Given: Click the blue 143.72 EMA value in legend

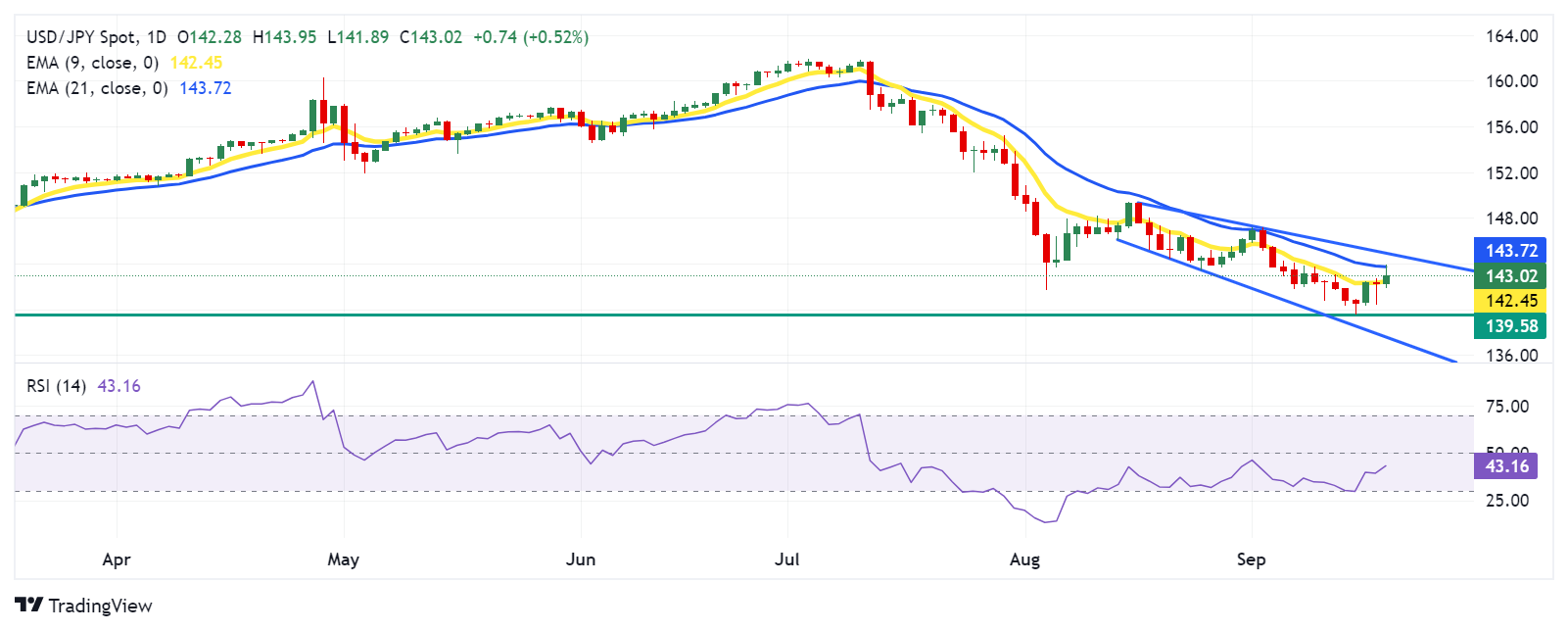Looking at the screenshot, I should pos(206,88).
